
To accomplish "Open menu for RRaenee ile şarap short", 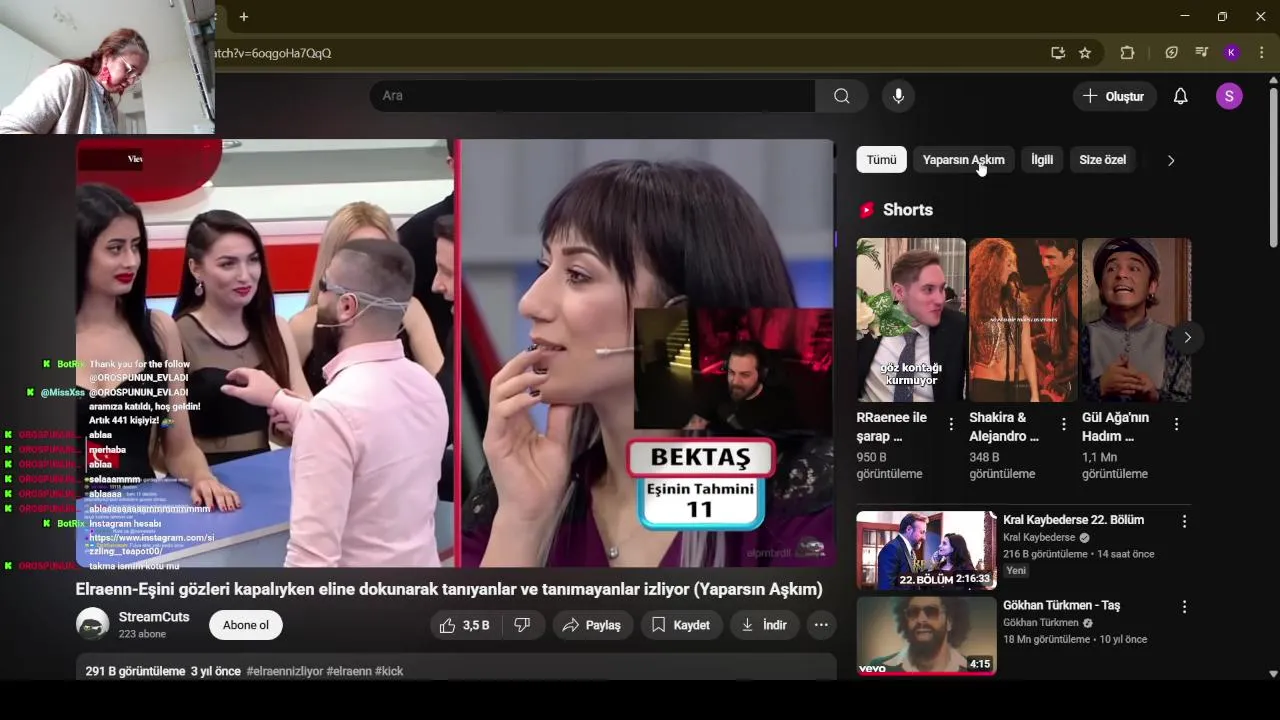I will (x=951, y=424).
